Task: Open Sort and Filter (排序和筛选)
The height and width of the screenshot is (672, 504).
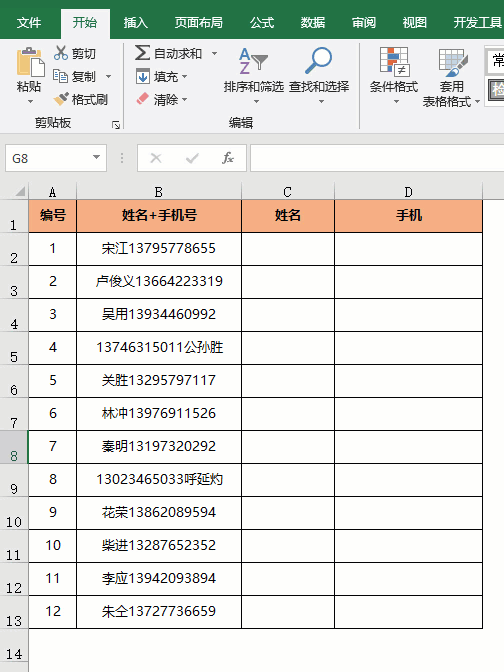Action: tap(254, 75)
